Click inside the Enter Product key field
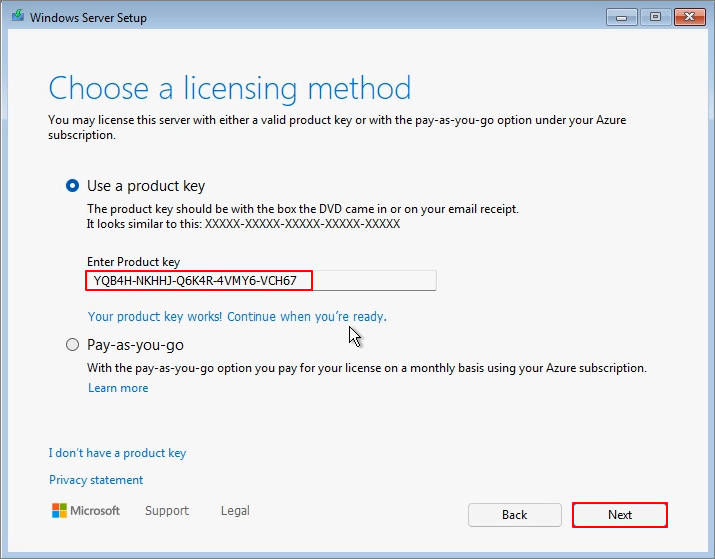715x559 pixels. point(261,280)
